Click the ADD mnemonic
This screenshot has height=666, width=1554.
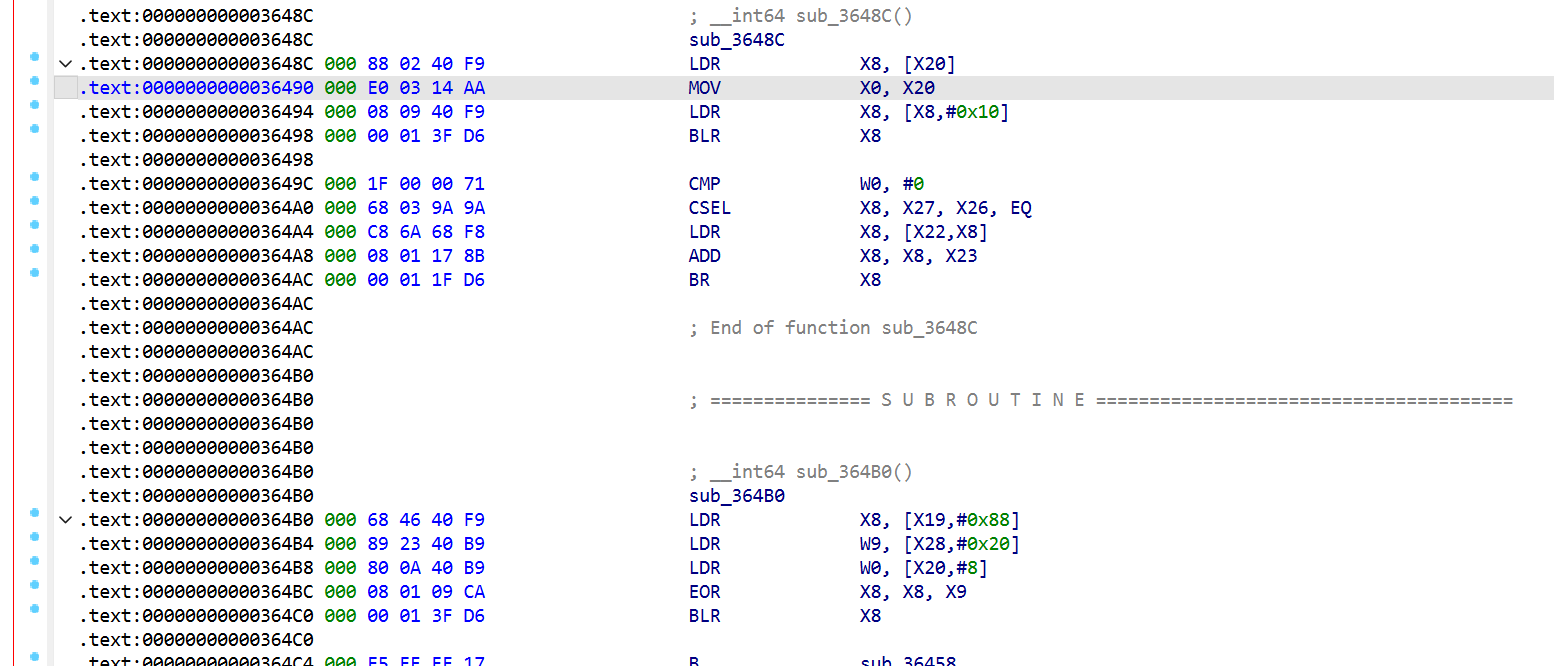[x=705, y=256]
